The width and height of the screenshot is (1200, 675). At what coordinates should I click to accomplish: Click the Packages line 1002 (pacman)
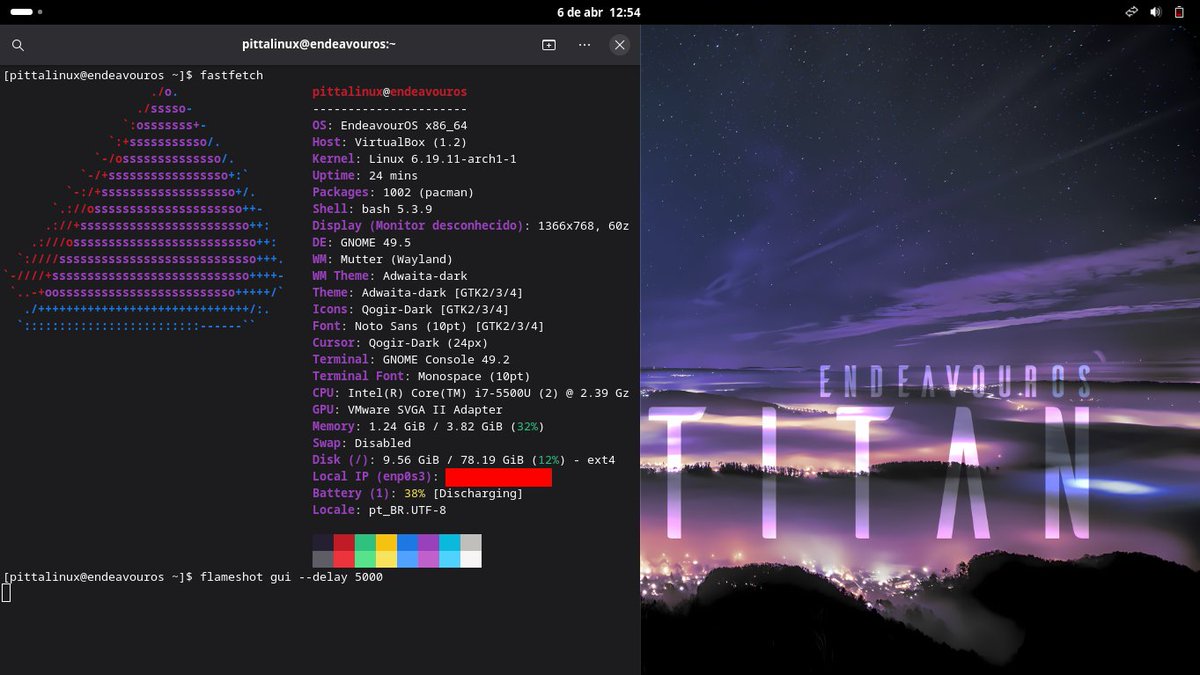point(393,192)
